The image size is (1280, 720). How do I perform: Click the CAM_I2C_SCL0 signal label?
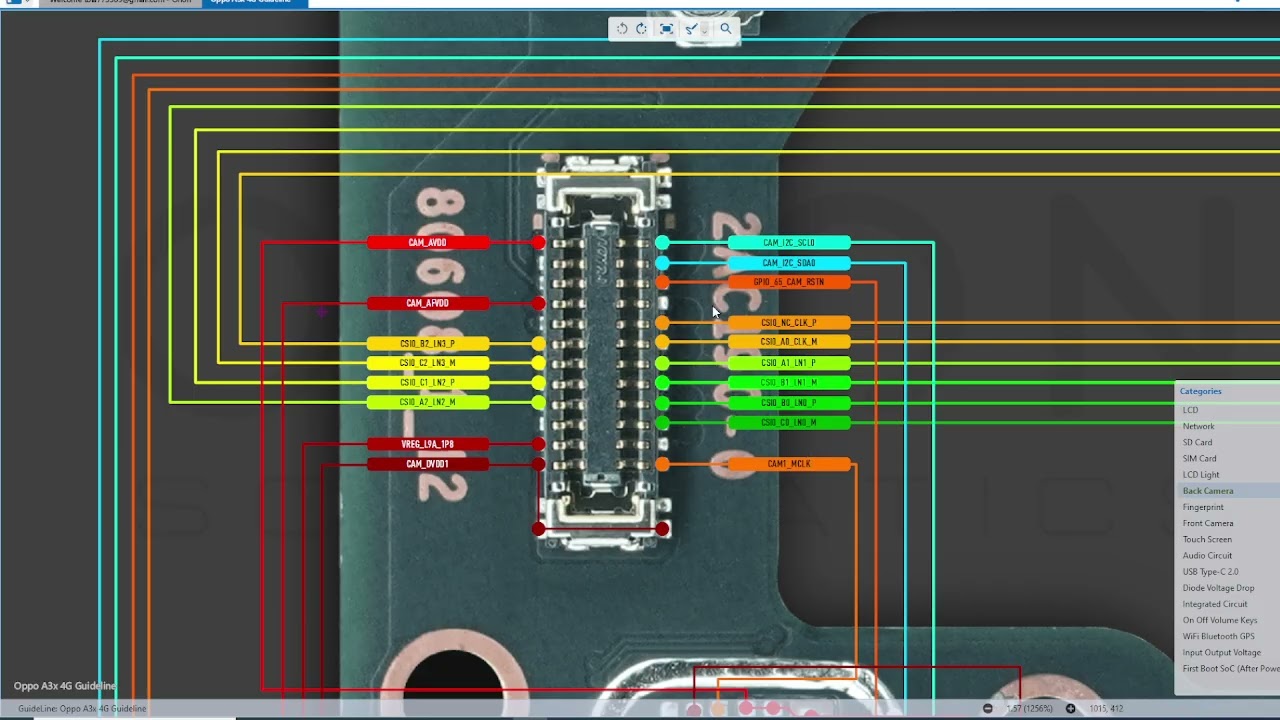click(x=789, y=243)
